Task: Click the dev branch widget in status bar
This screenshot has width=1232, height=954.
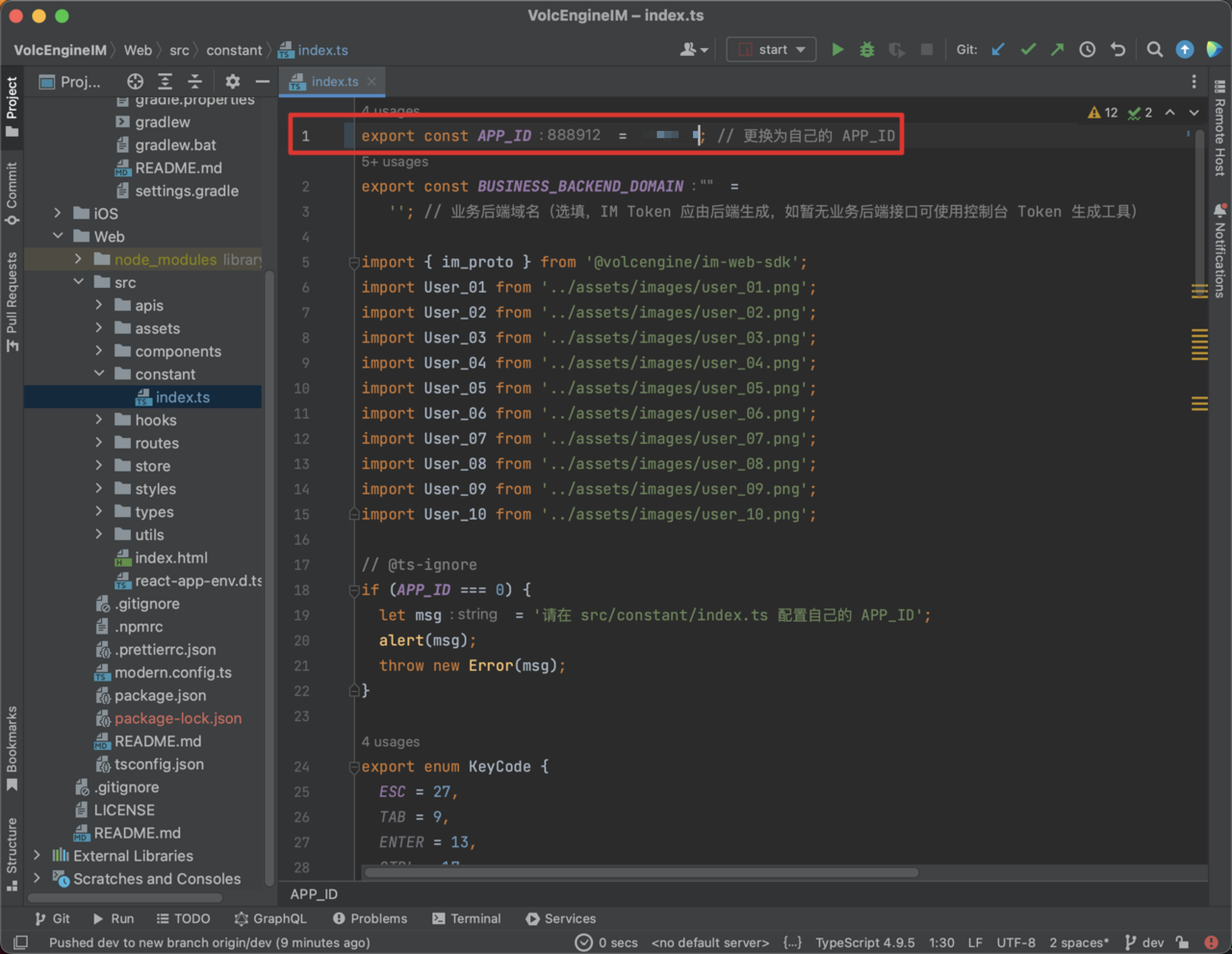Action: pos(1144,942)
